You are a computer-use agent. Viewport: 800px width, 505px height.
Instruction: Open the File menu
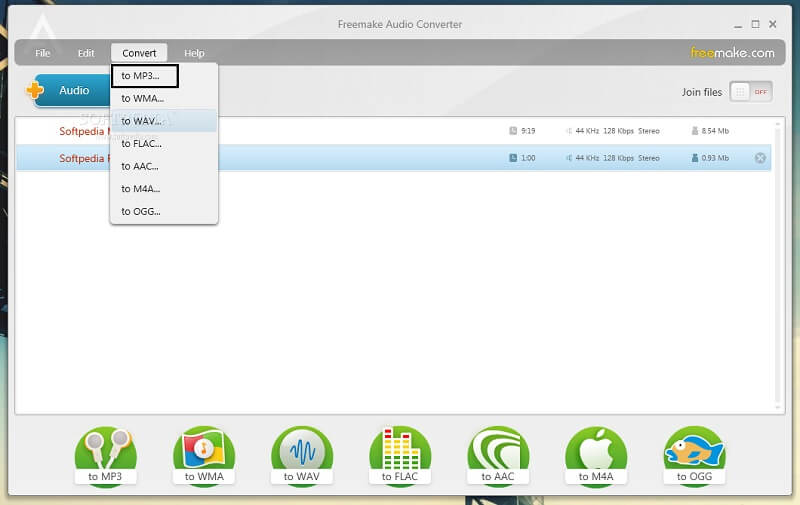click(x=43, y=53)
